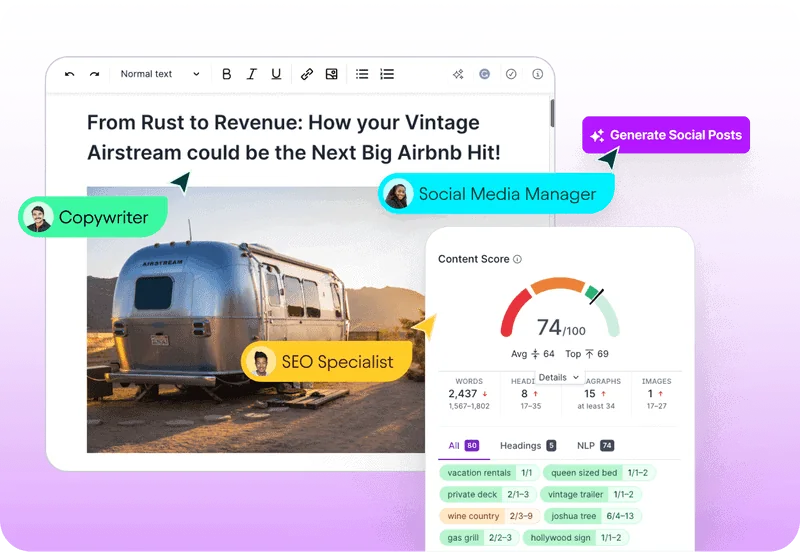Create a bulleted list
This screenshot has height=552, width=800.
pyautogui.click(x=362, y=74)
